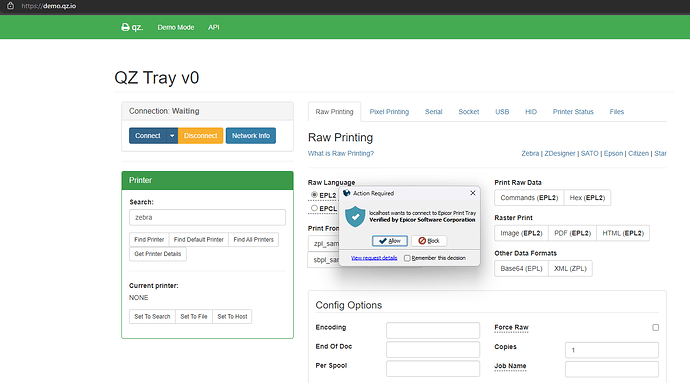Block the connection request

click(429, 241)
